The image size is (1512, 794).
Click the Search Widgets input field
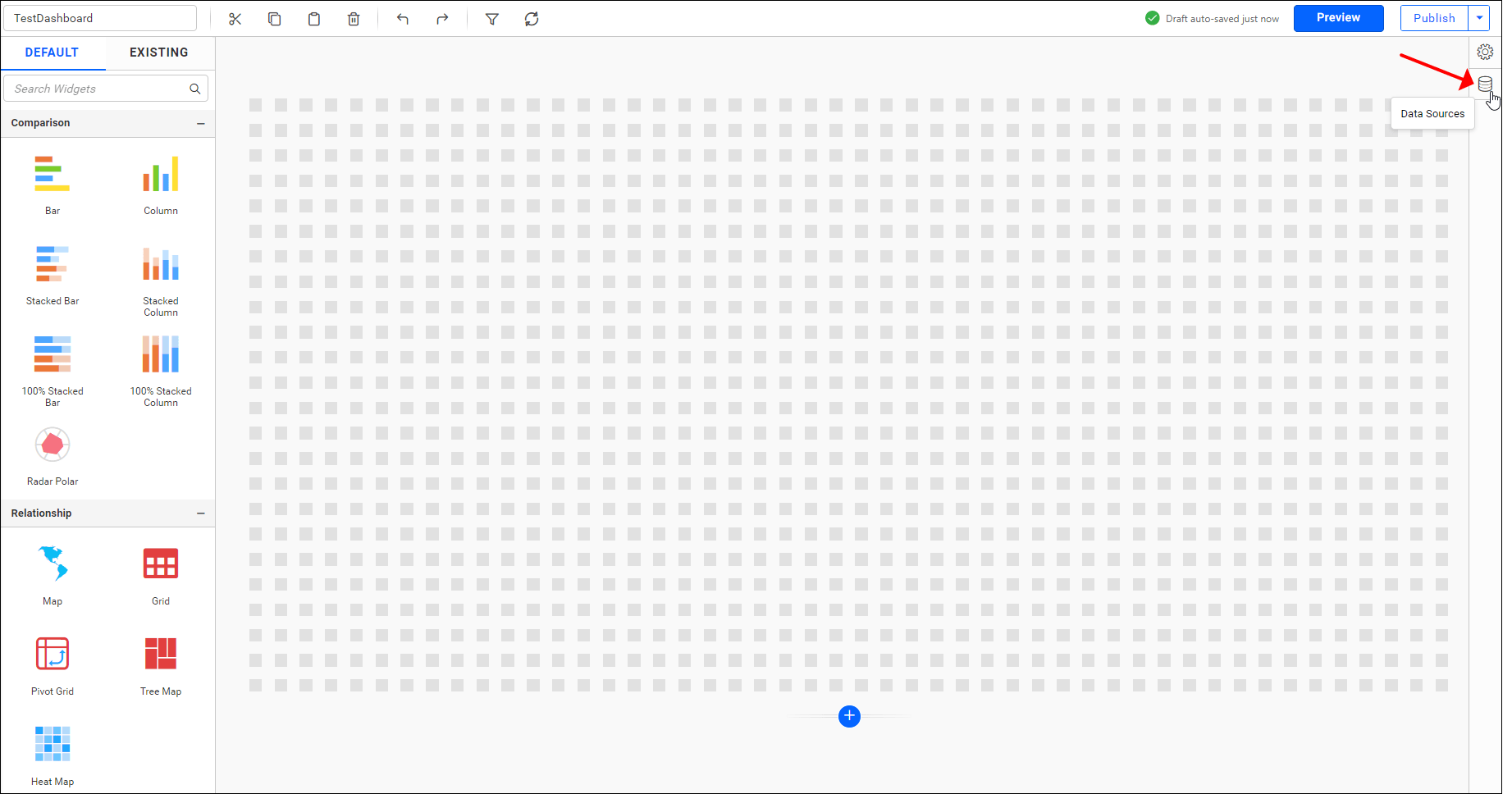[94, 88]
